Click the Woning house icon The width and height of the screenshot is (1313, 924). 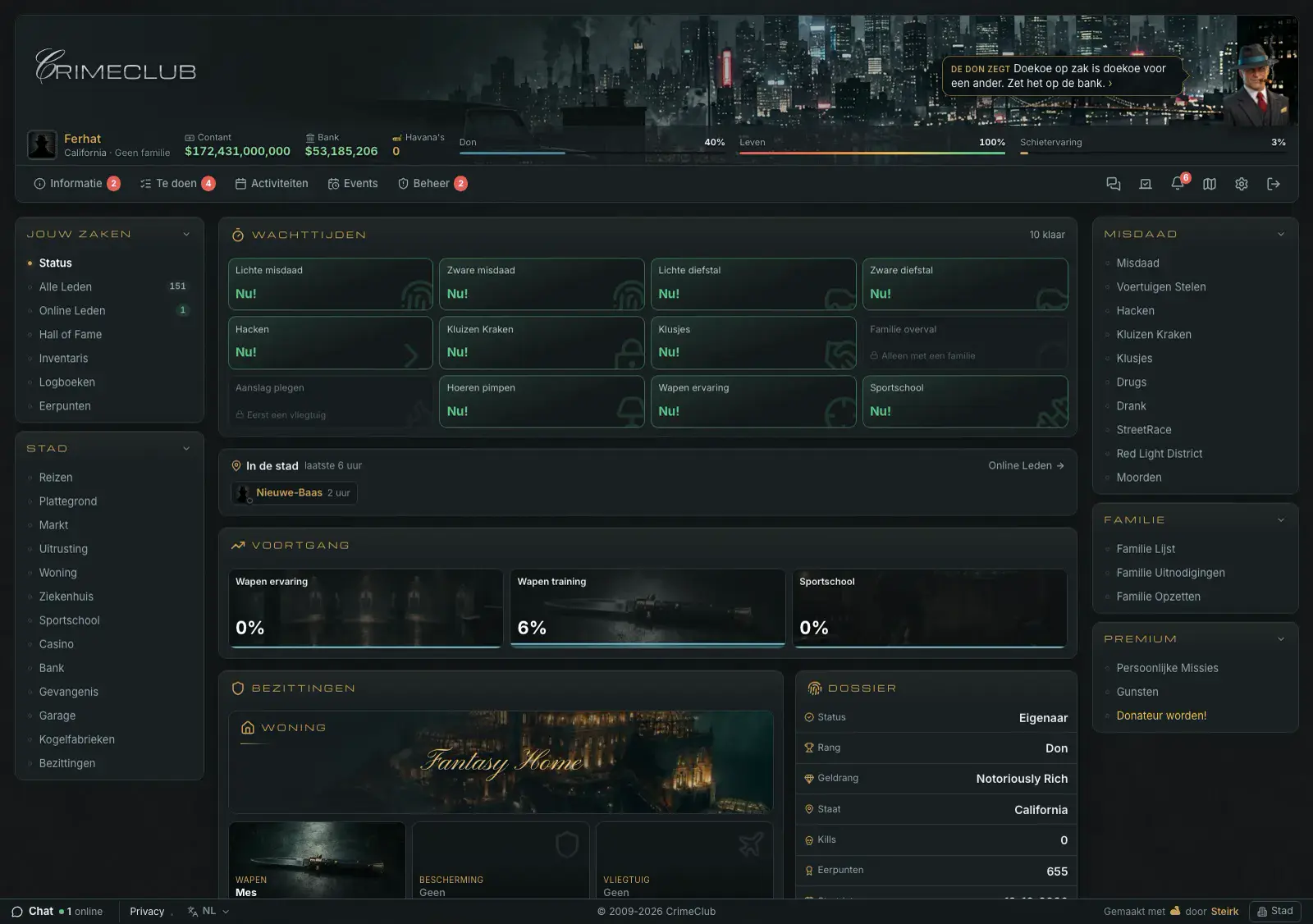[248, 728]
